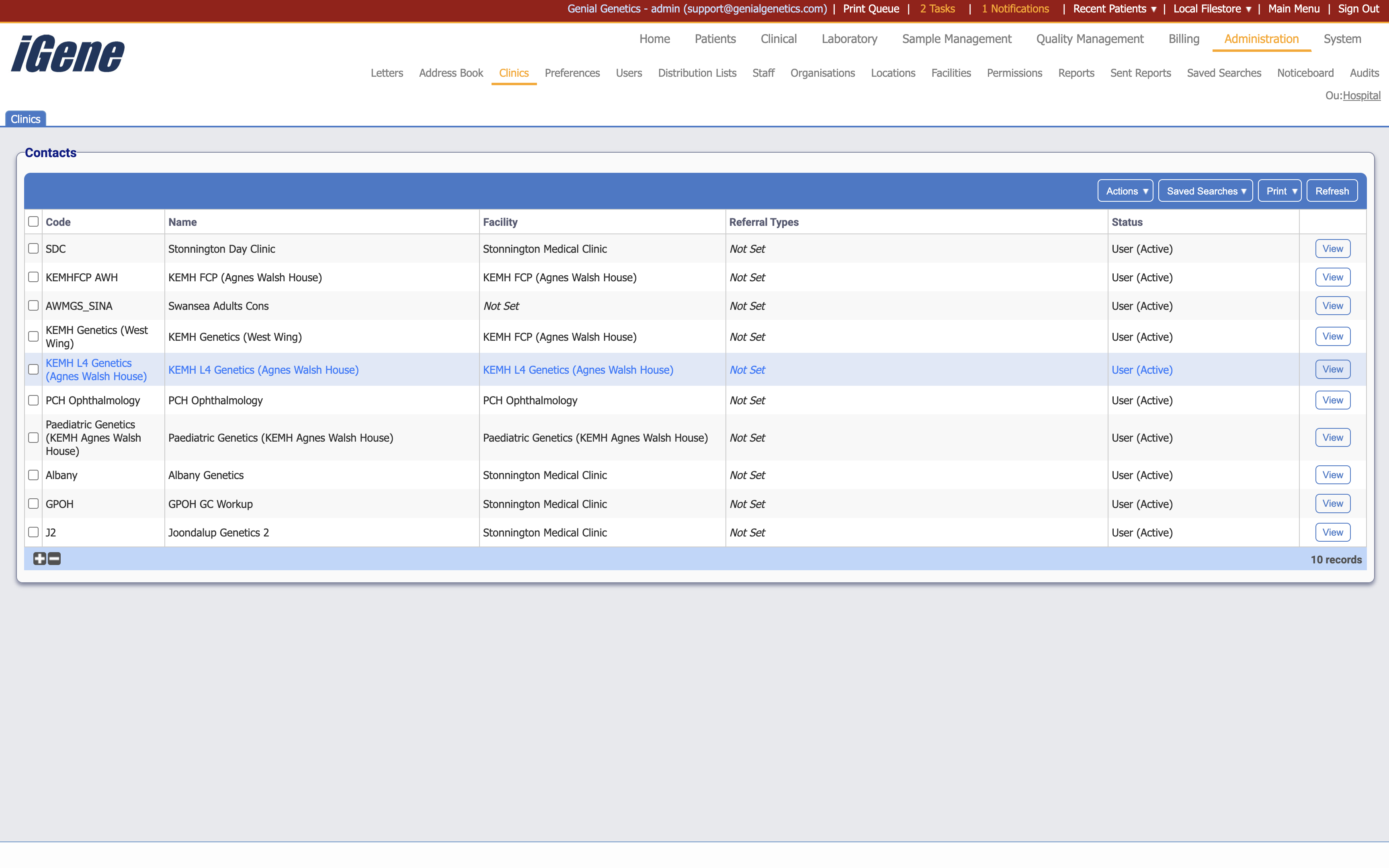Click the iGene logo
The image size is (1389, 868).
click(67, 53)
